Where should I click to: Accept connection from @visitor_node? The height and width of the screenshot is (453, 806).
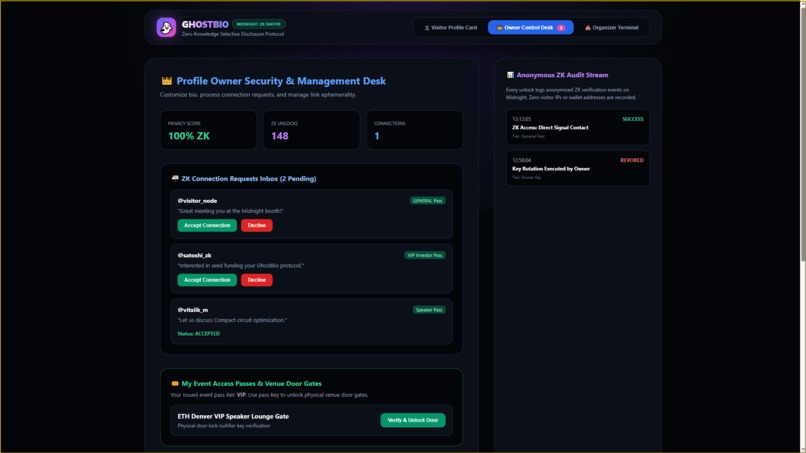[x=207, y=225]
